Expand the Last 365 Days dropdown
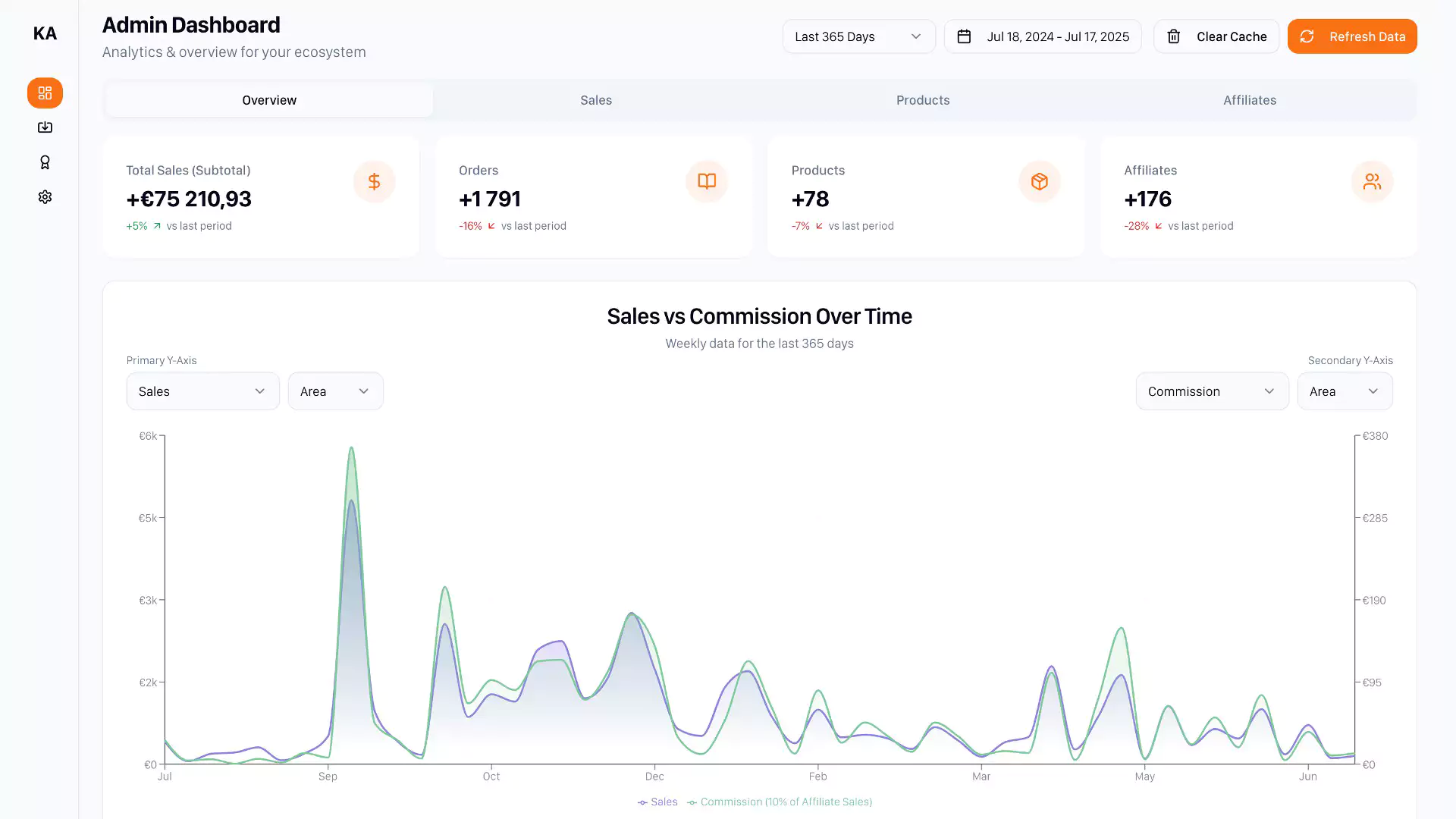Screen dimensions: 1456x819 858,36
